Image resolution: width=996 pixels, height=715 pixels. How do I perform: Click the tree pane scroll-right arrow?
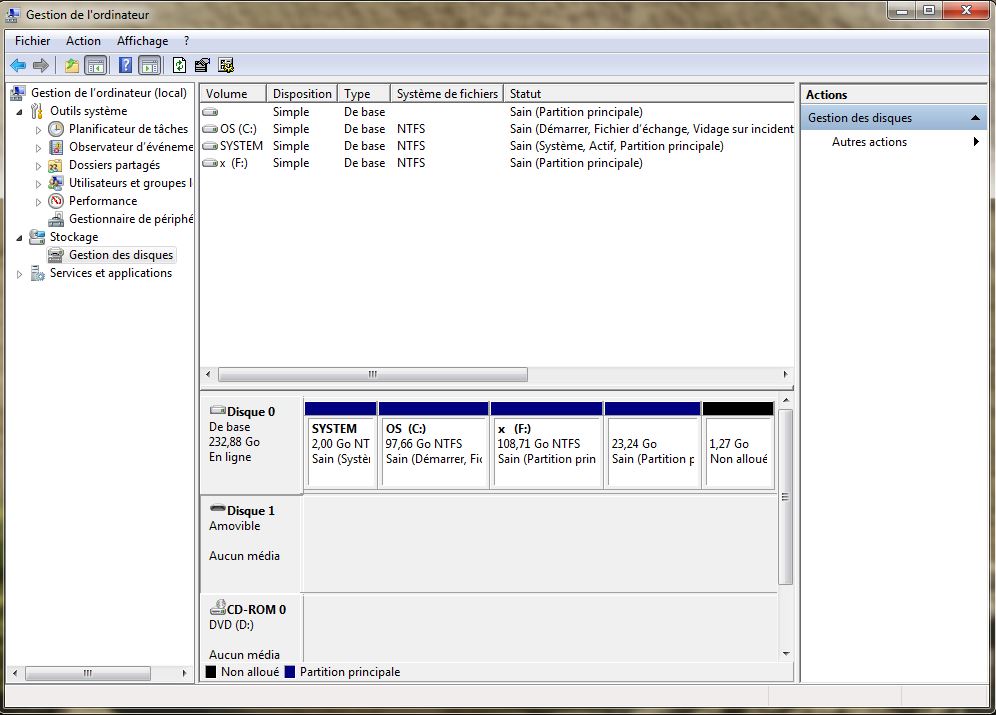[x=184, y=673]
